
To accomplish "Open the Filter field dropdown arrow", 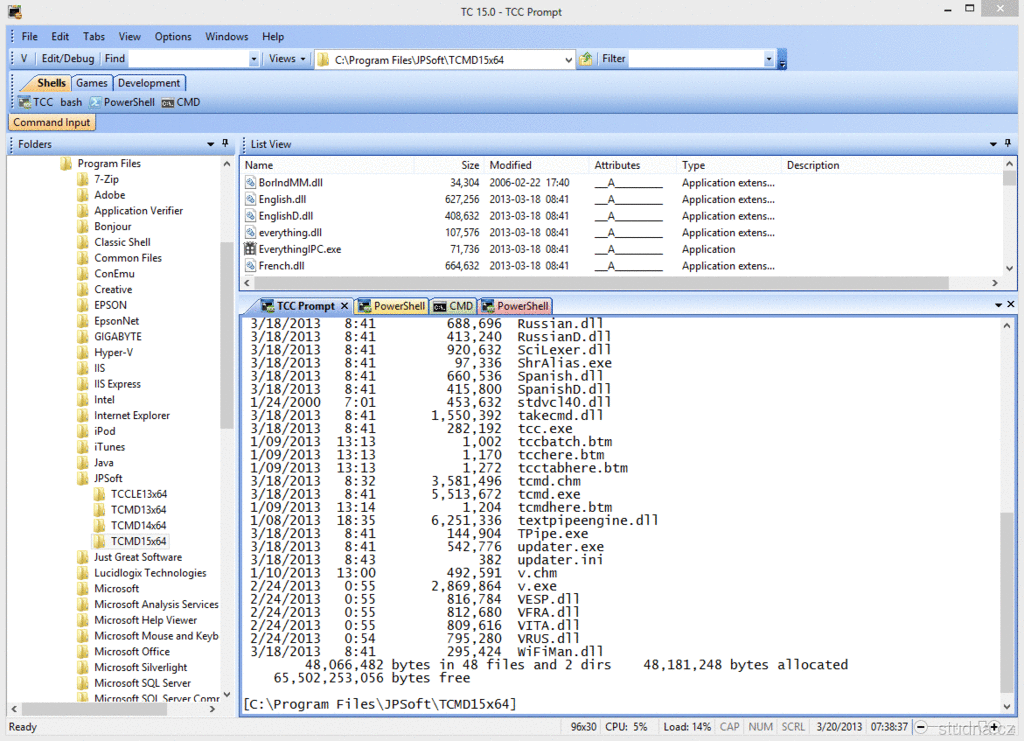I will pyautogui.click(x=769, y=60).
